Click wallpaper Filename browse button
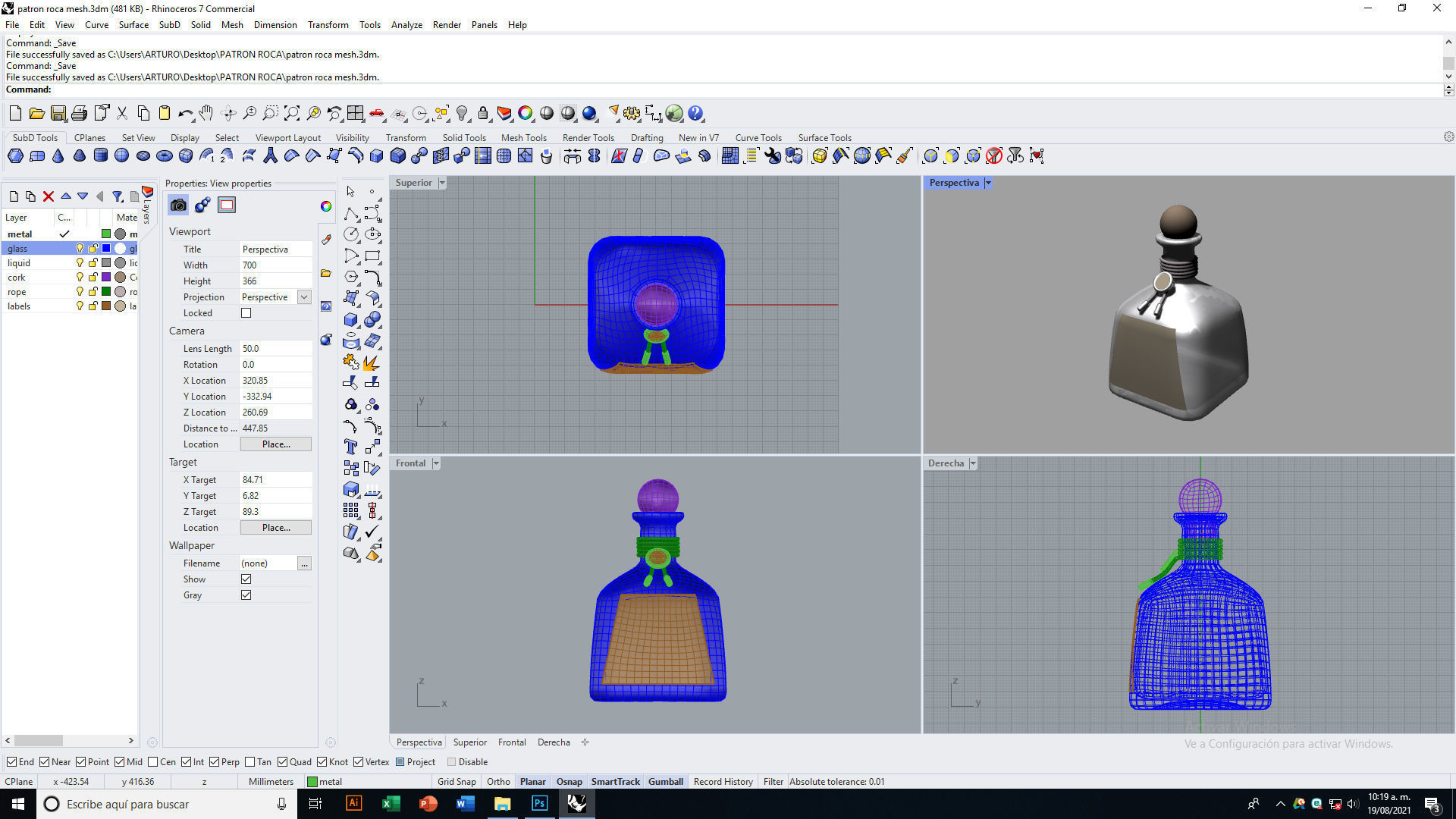Image resolution: width=1456 pixels, height=819 pixels. (304, 563)
